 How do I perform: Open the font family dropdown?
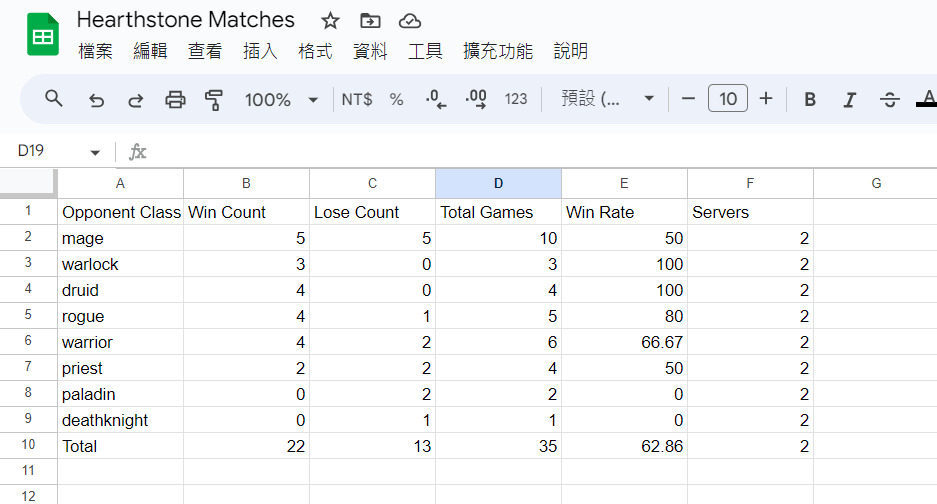tap(607, 99)
